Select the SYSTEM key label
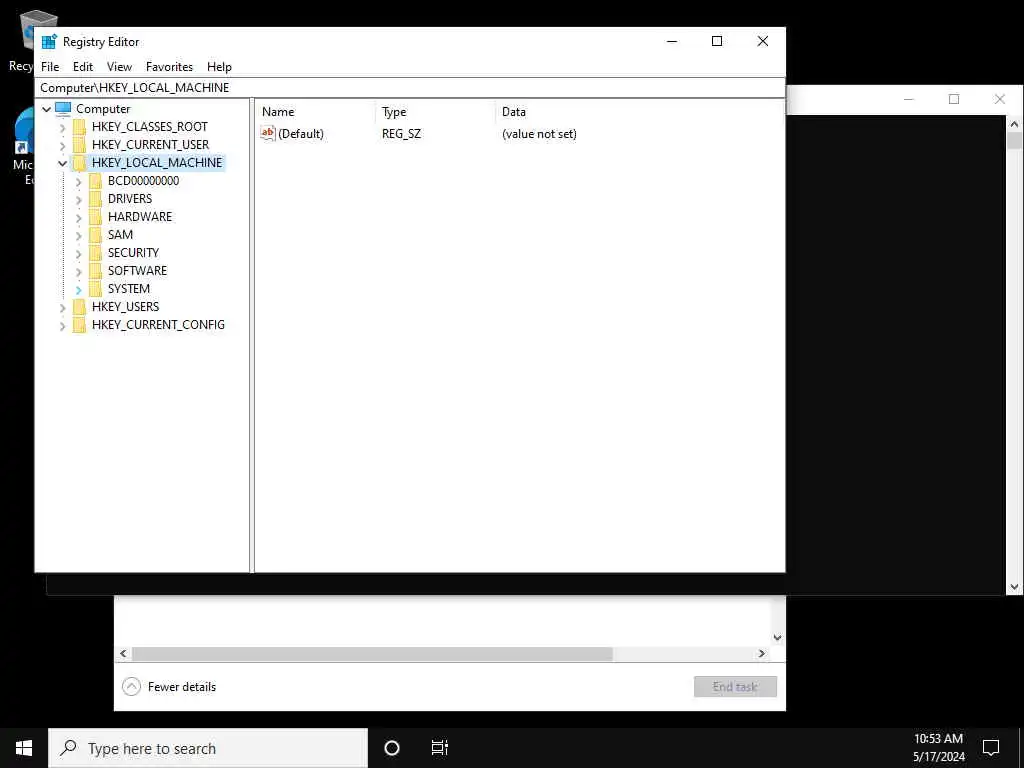1024x768 pixels. (129, 289)
